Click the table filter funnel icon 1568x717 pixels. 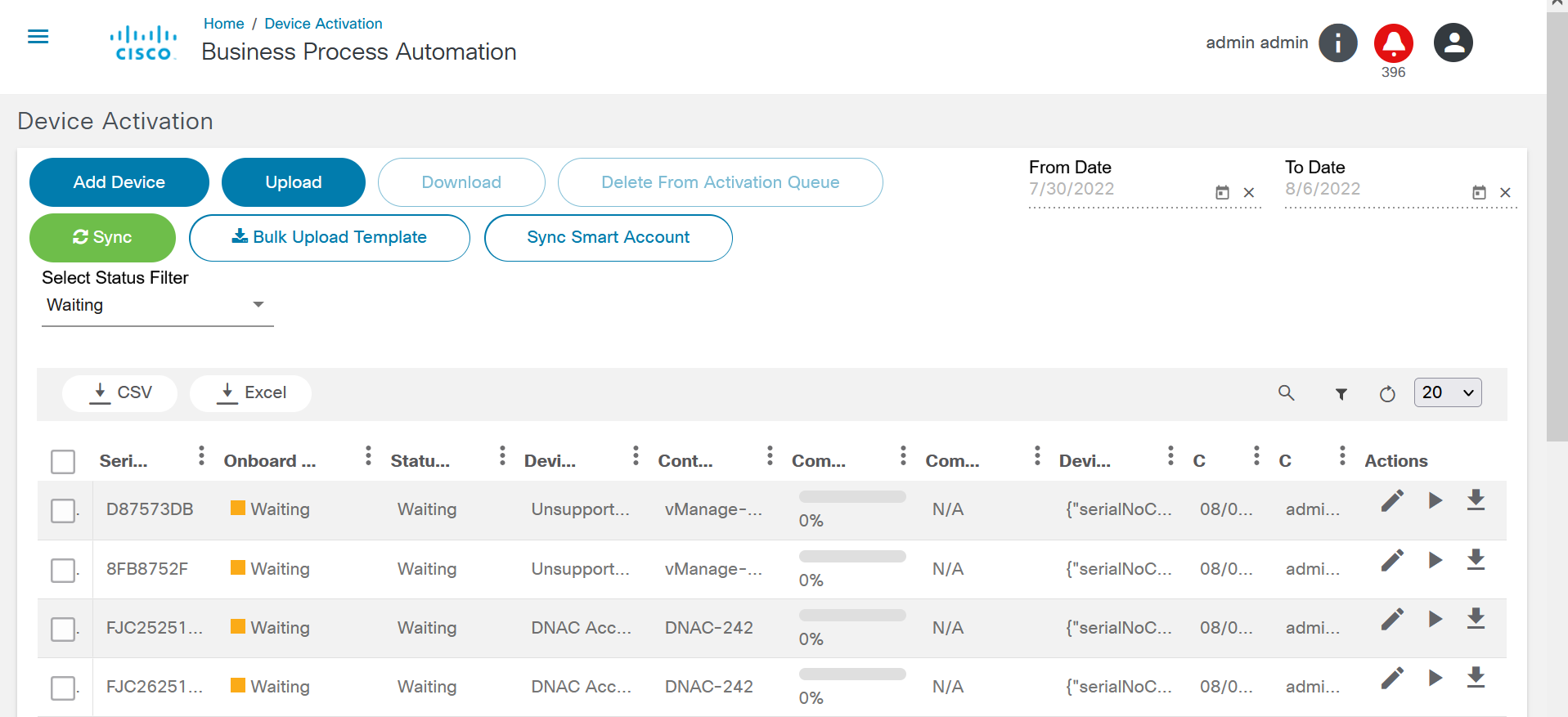1341,394
